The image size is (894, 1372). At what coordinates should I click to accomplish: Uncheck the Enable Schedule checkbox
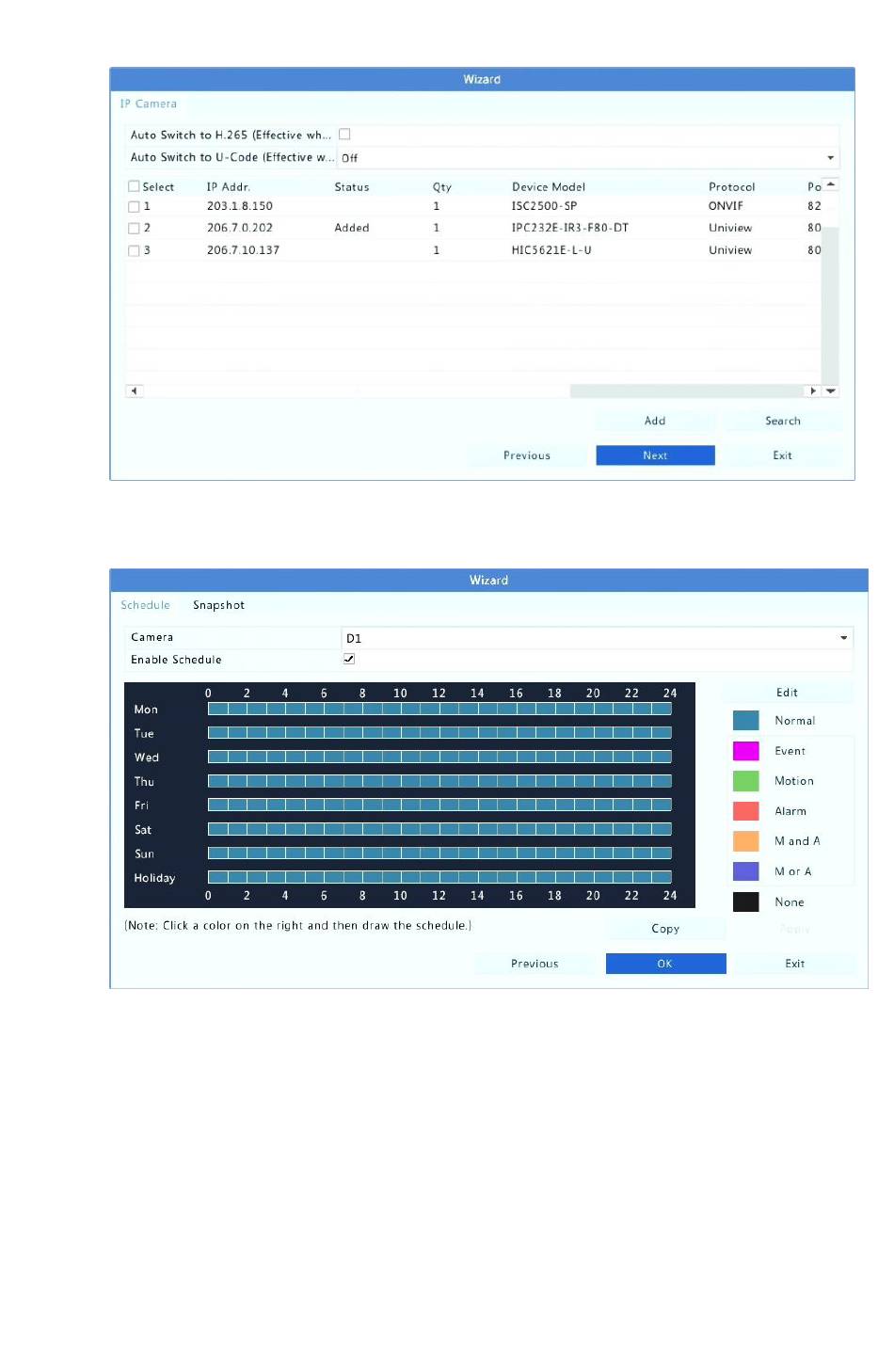coord(349,660)
